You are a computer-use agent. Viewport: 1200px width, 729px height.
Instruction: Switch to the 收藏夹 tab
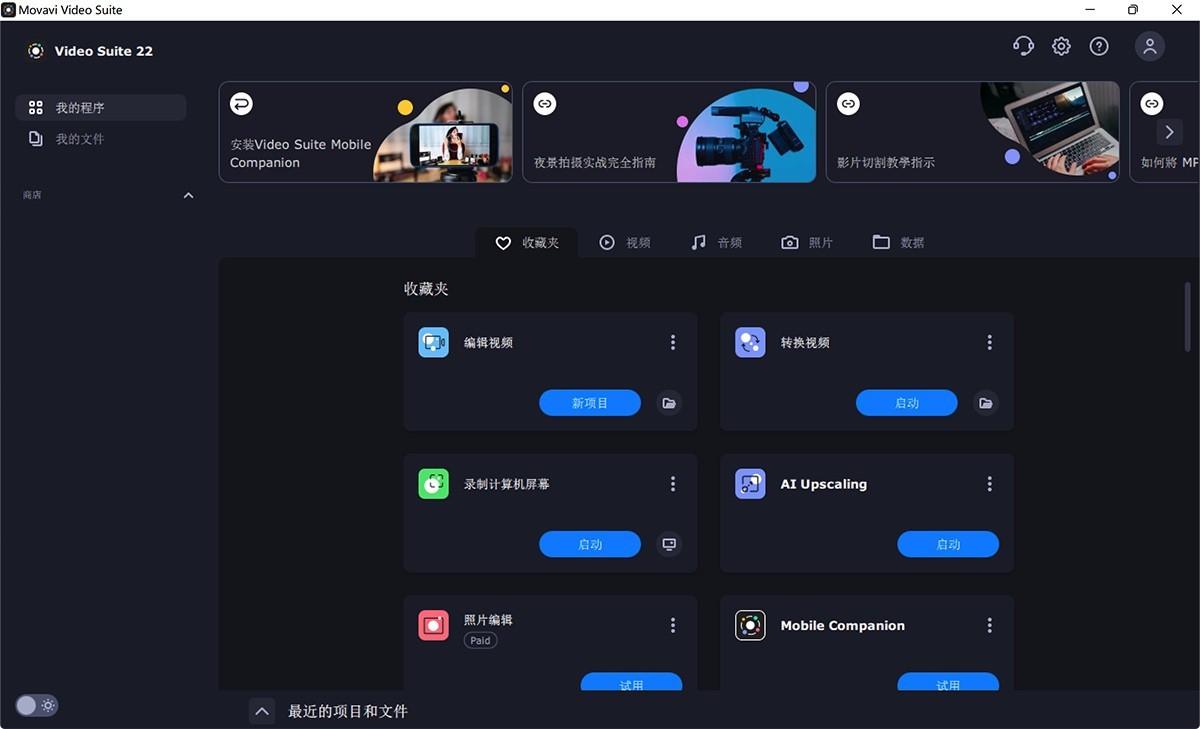pyautogui.click(x=527, y=243)
